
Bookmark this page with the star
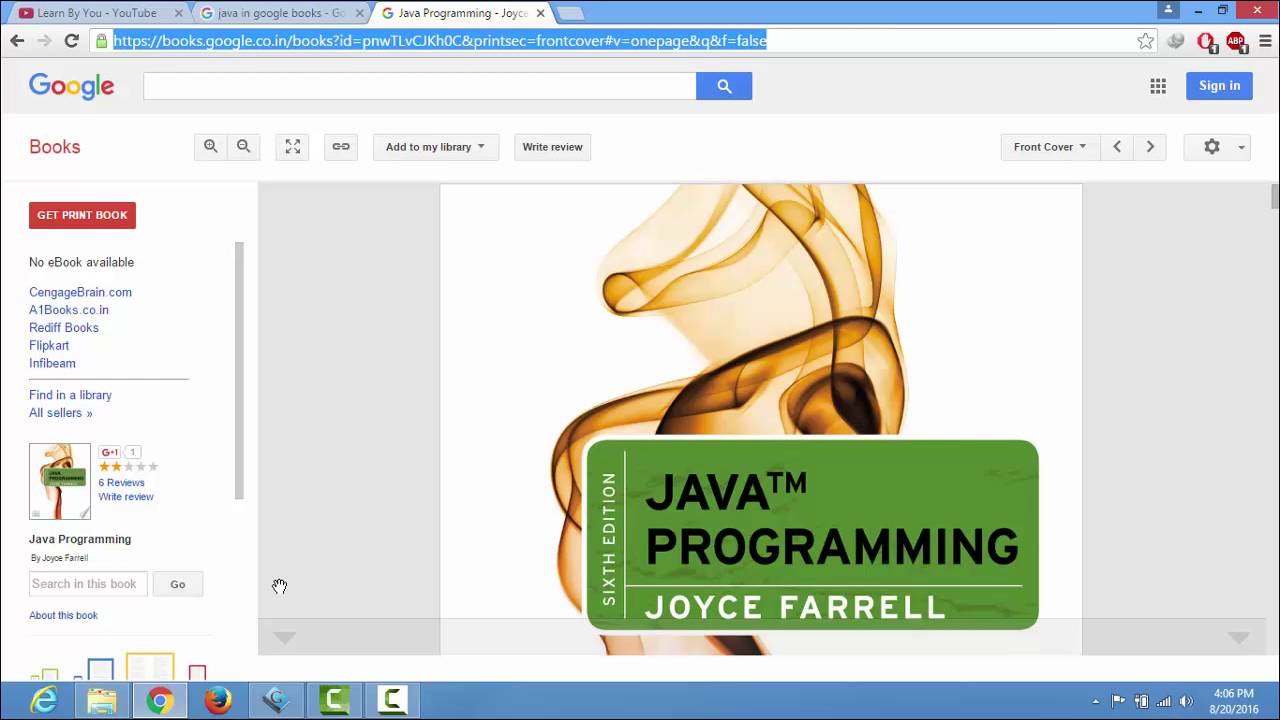coord(1145,40)
